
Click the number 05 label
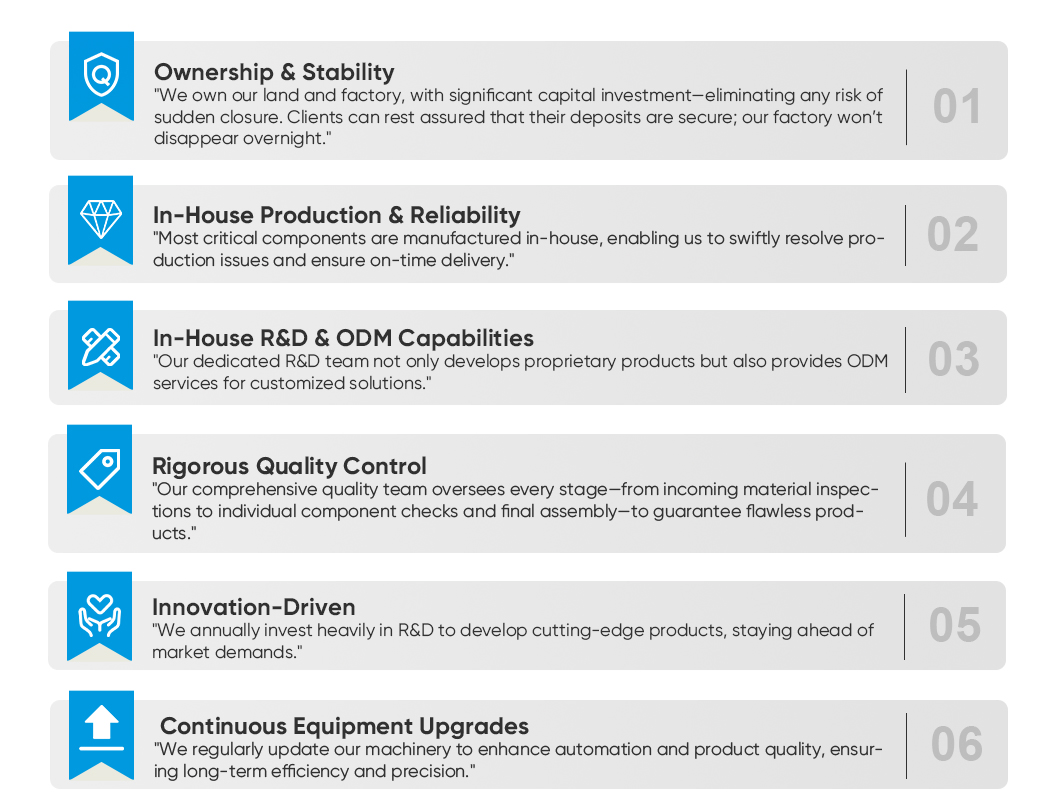tap(954, 626)
